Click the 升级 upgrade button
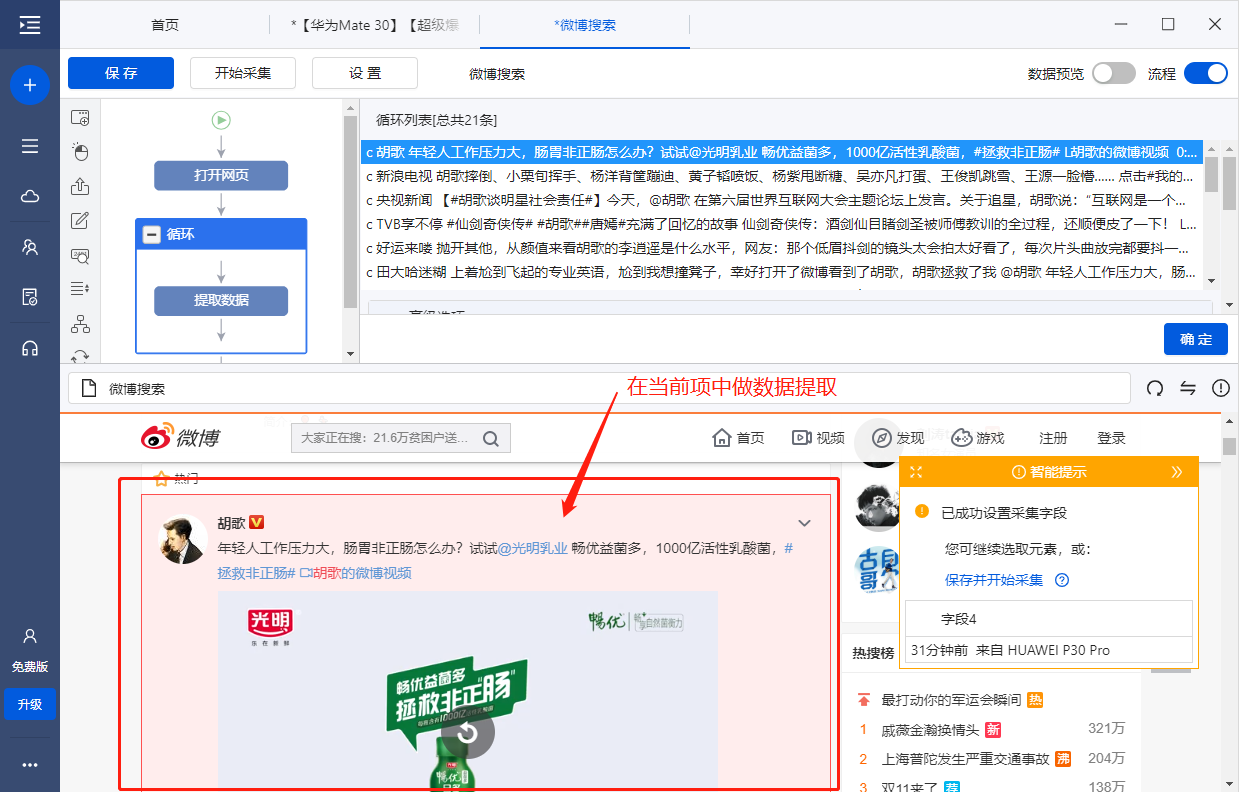Image resolution: width=1239 pixels, height=792 pixels. 30,704
